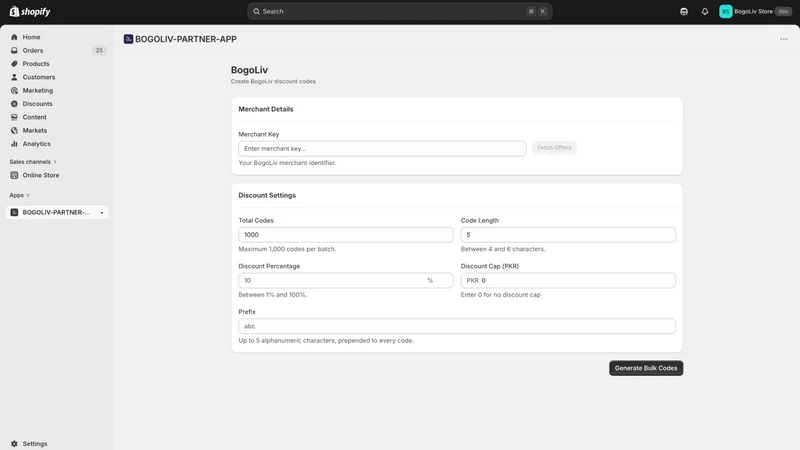Image resolution: width=800 pixels, height=450 pixels.
Task: Expand the Sales channels section
Action: pyautogui.click(x=33, y=162)
